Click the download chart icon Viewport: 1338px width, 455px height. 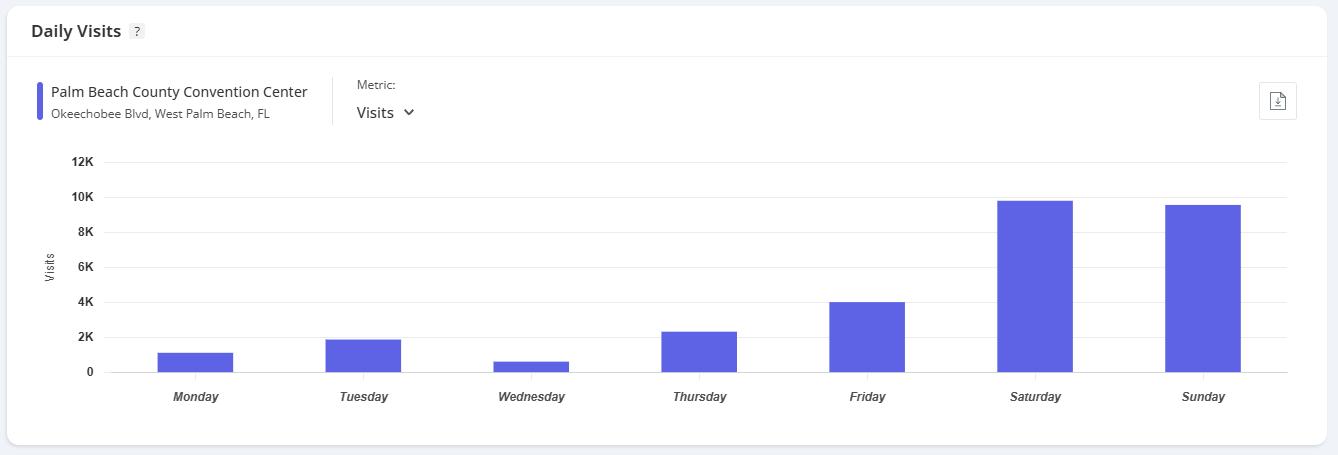pos(1277,101)
